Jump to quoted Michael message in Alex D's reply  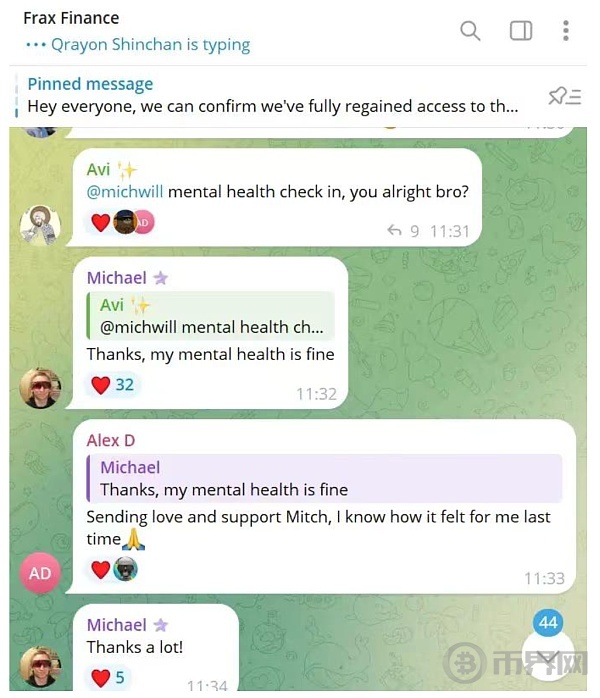[324, 478]
